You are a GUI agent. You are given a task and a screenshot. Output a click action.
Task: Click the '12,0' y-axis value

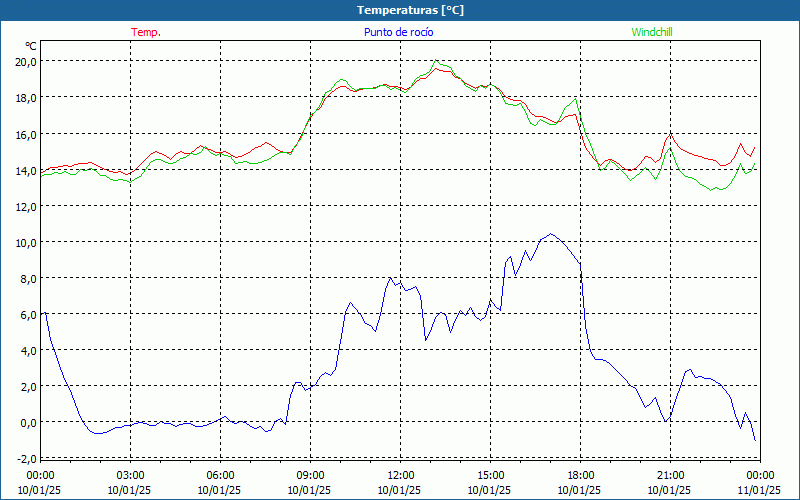coord(26,207)
